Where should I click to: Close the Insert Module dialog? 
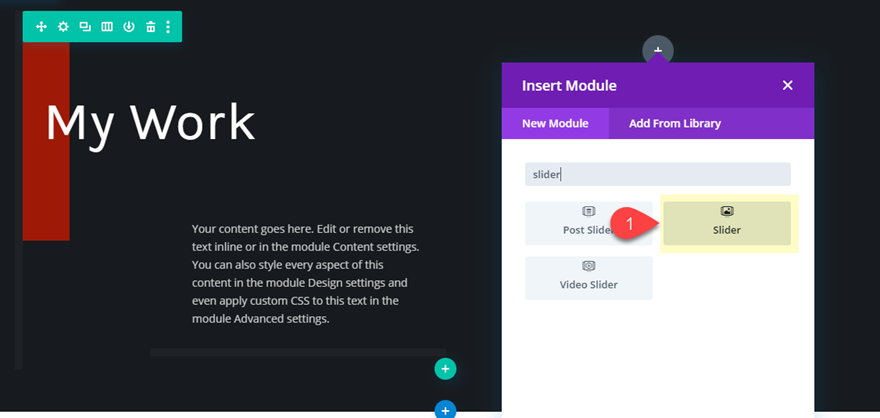click(x=787, y=85)
